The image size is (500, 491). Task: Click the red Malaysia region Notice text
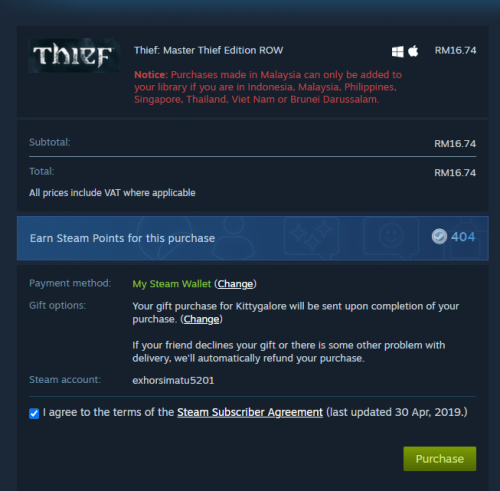pyautogui.click(x=268, y=87)
